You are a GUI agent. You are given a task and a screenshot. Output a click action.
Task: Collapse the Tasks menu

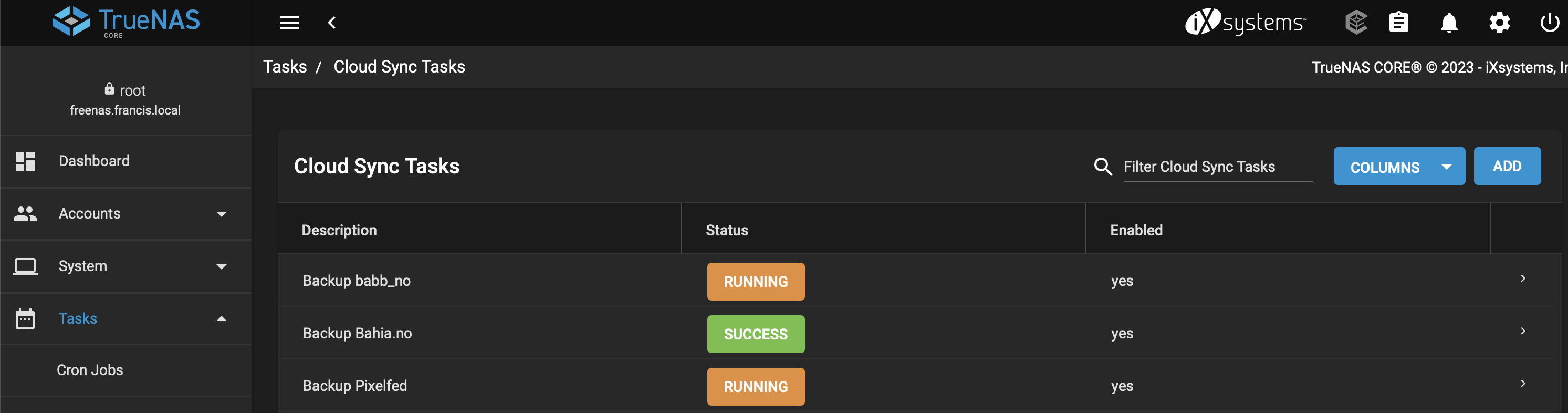pos(126,318)
